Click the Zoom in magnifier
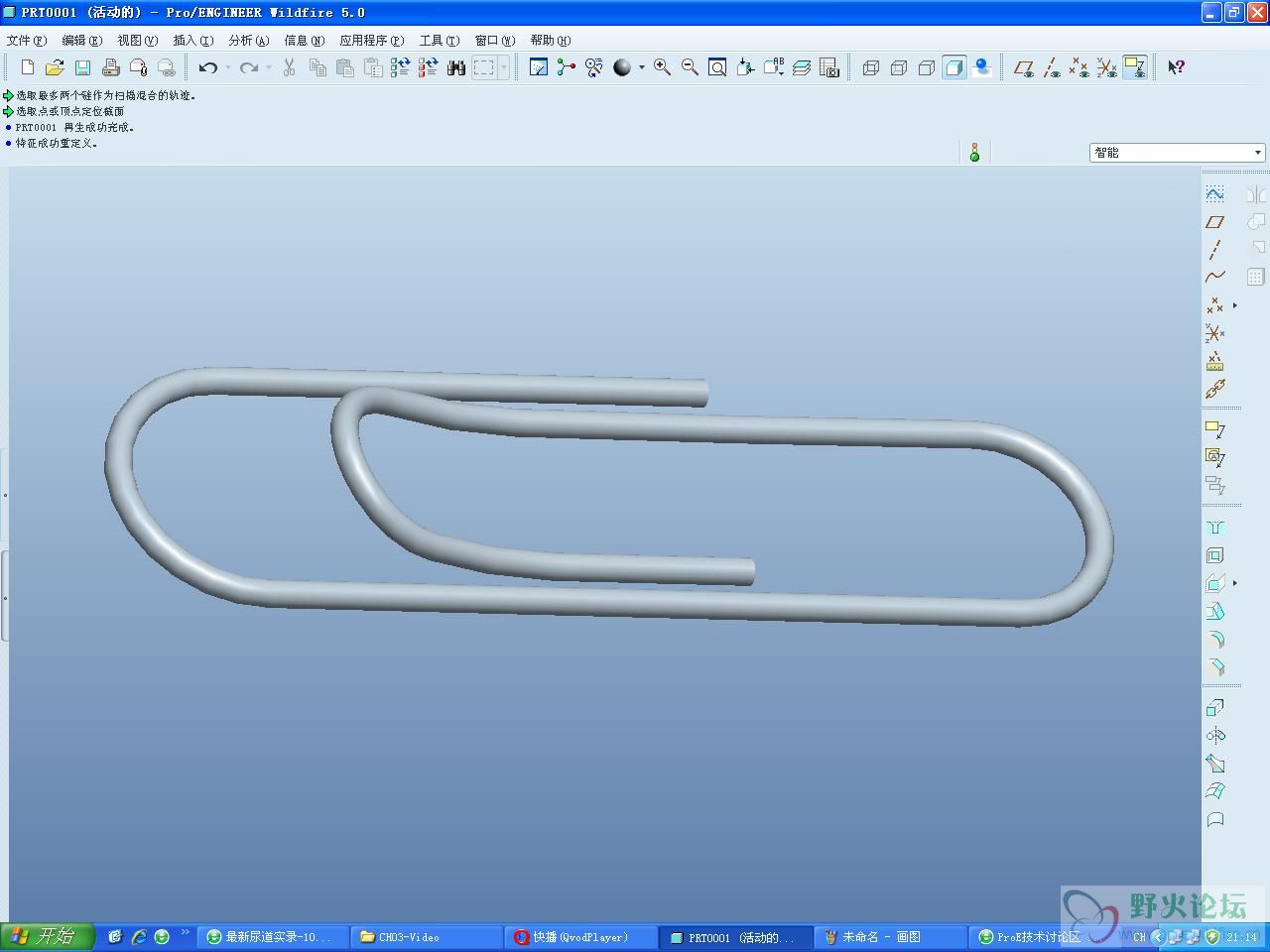Viewport: 1270px width, 952px height. (662, 67)
